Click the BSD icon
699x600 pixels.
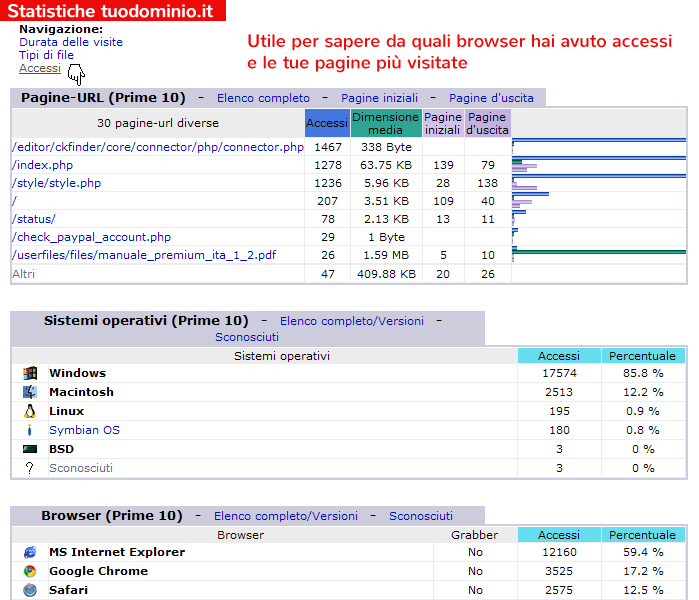(30, 449)
